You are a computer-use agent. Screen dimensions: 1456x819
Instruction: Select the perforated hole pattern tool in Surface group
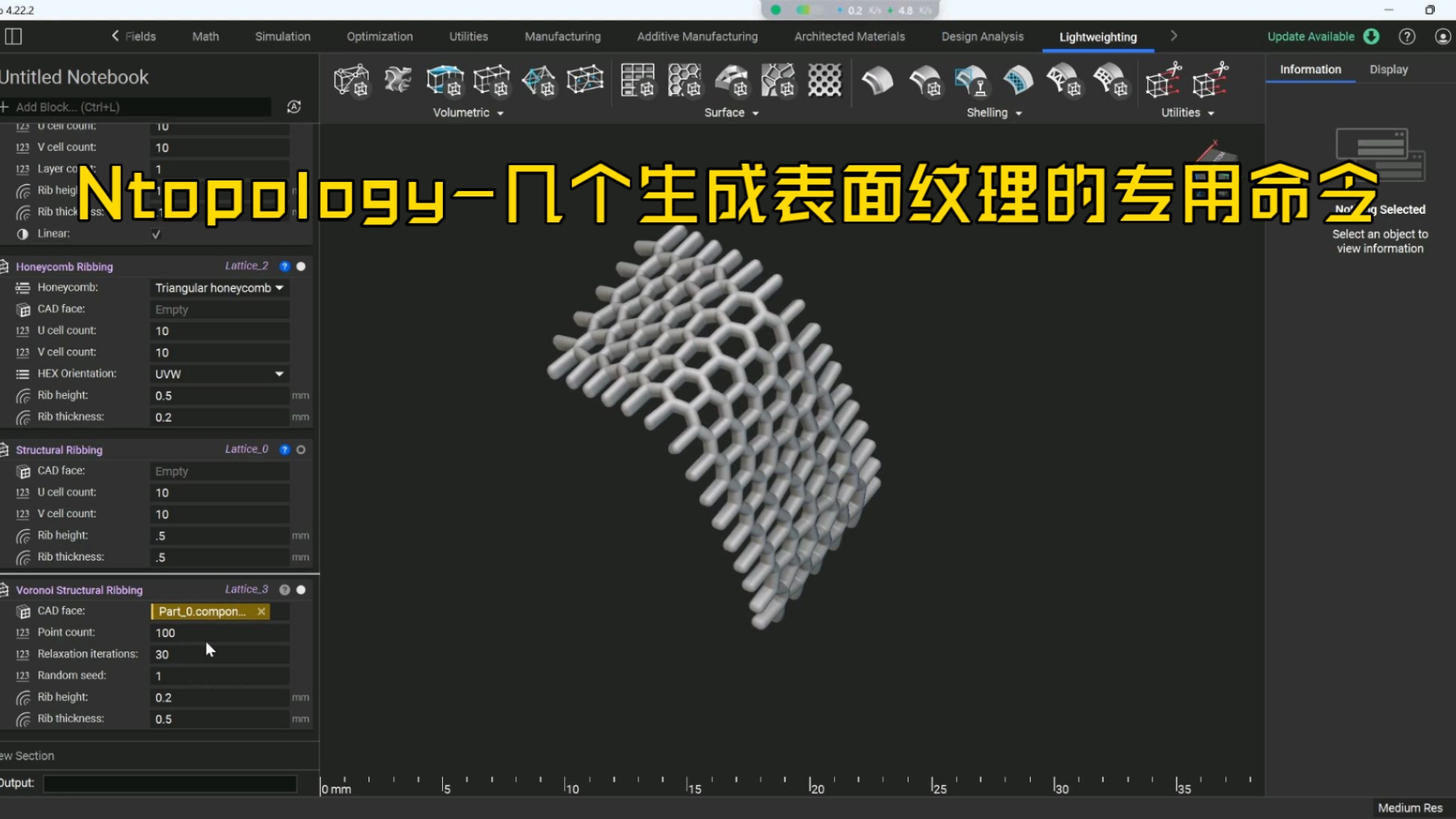(824, 80)
